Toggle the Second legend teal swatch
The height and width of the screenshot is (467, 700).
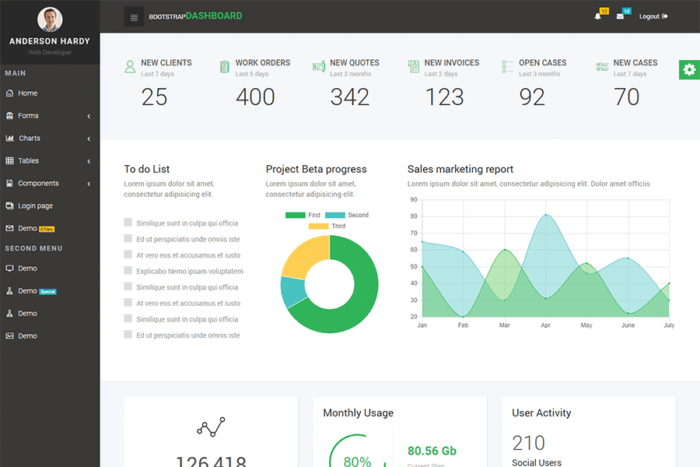point(335,215)
